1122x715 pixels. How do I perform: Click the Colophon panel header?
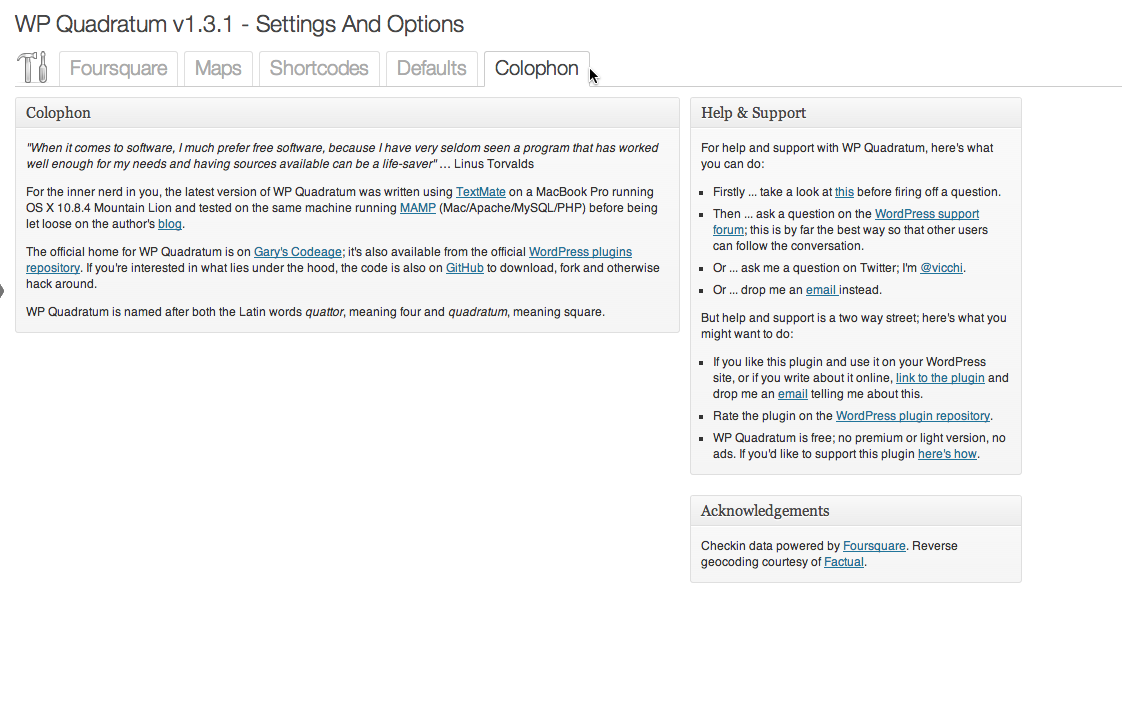[347, 113]
